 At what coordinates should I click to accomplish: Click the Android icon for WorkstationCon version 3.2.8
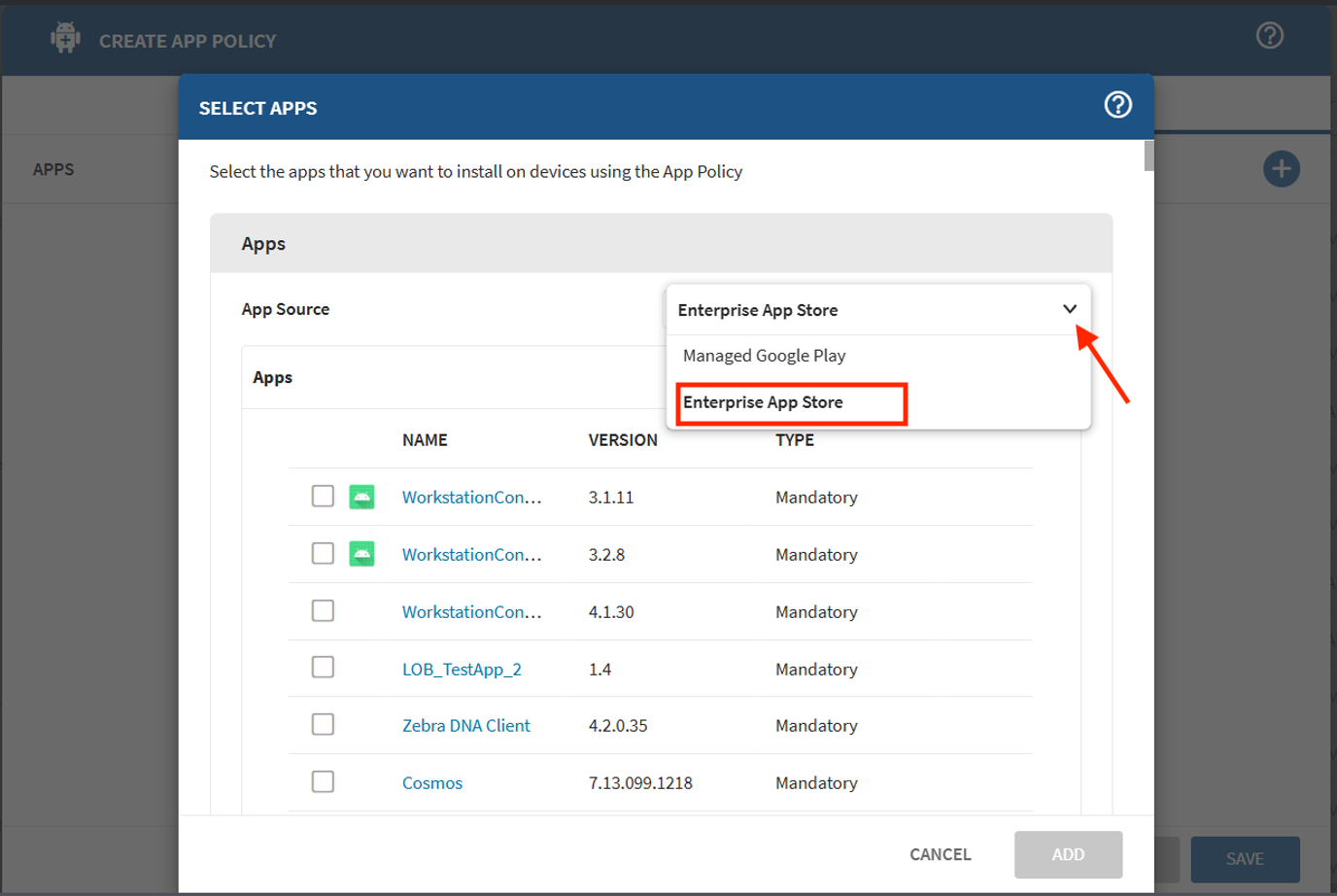(x=361, y=554)
